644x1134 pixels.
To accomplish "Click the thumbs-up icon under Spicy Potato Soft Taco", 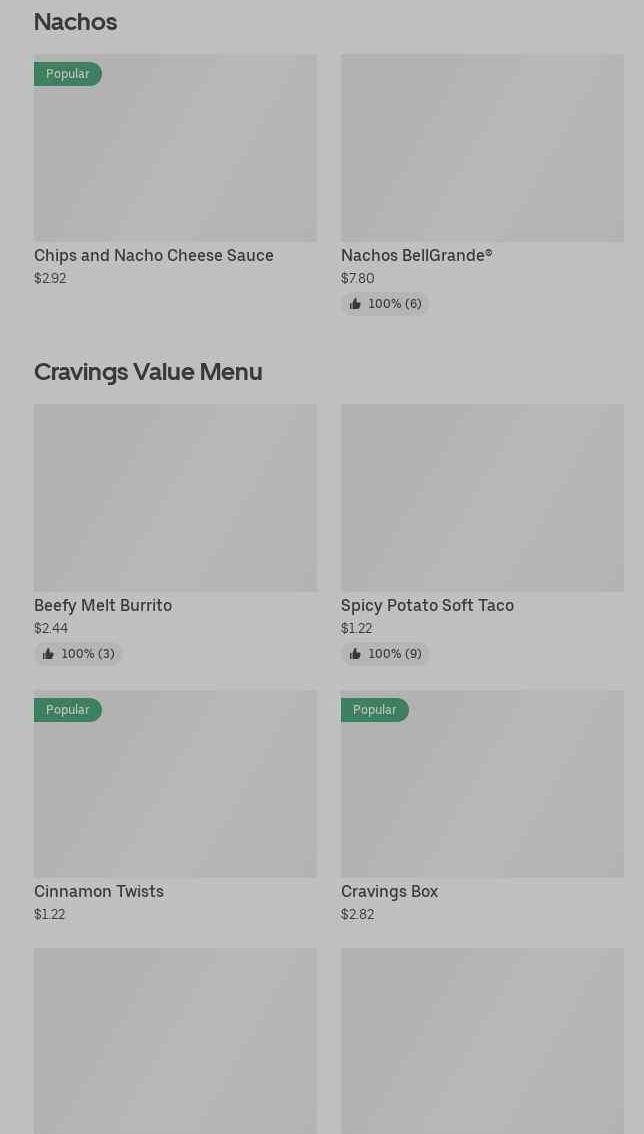I will point(355,654).
